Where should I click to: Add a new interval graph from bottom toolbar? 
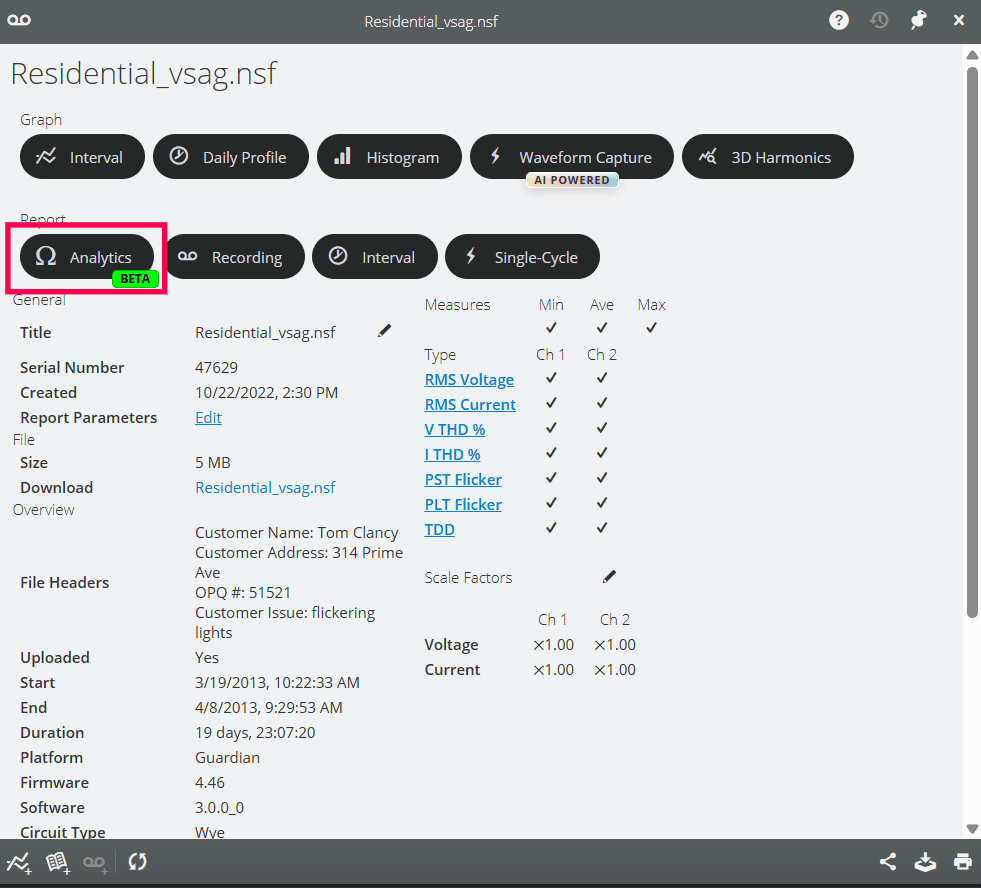pyautogui.click(x=19, y=861)
